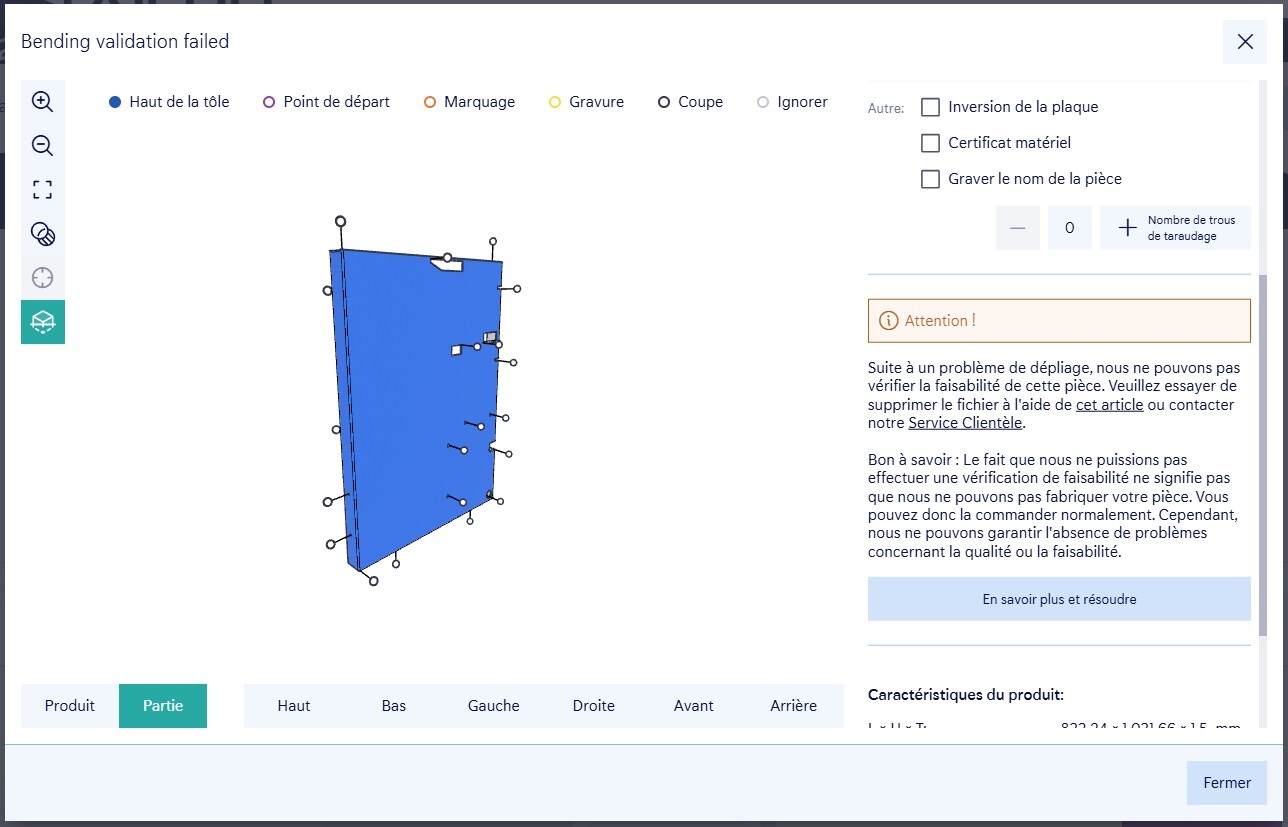Image resolution: width=1288 pixels, height=827 pixels.
Task: Check the Certificat matériel option
Action: click(x=930, y=143)
